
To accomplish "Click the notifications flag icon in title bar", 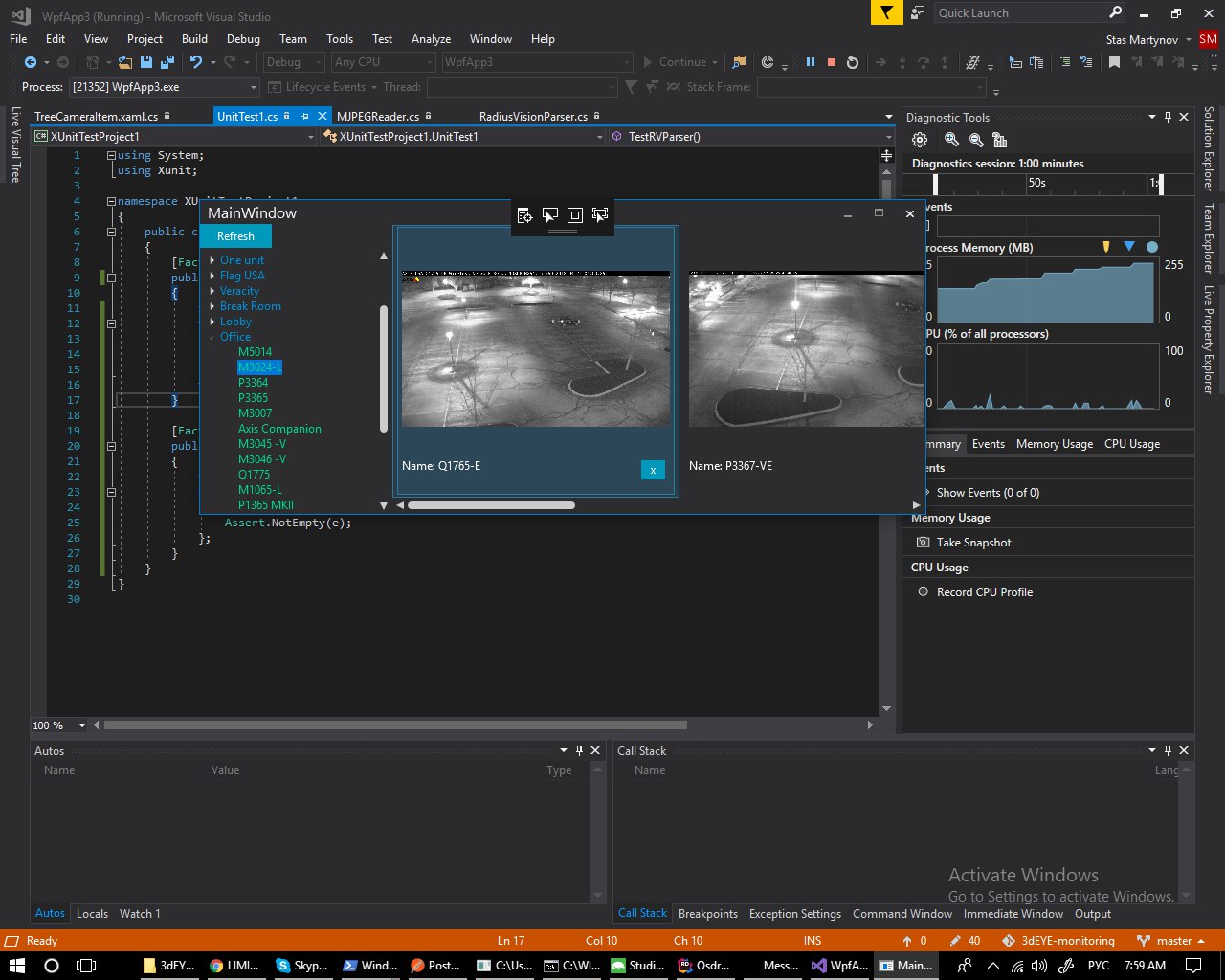I will 886,12.
